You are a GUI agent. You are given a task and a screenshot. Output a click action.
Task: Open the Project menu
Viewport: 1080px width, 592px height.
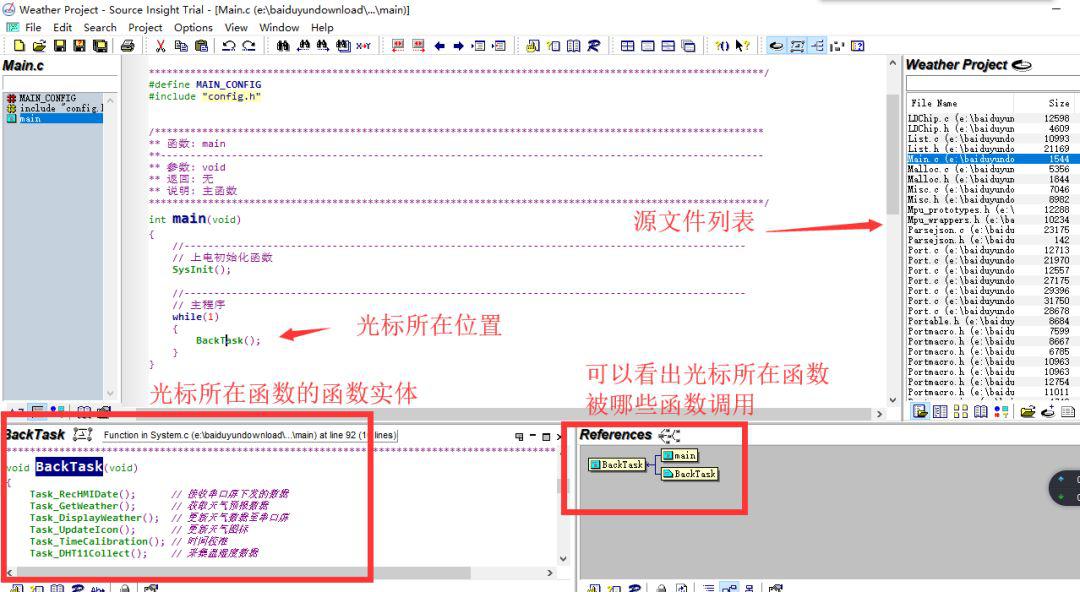(x=145, y=28)
